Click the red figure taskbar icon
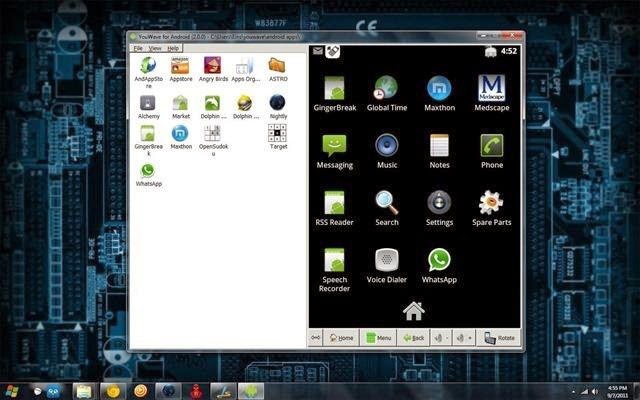 click(x=196, y=391)
